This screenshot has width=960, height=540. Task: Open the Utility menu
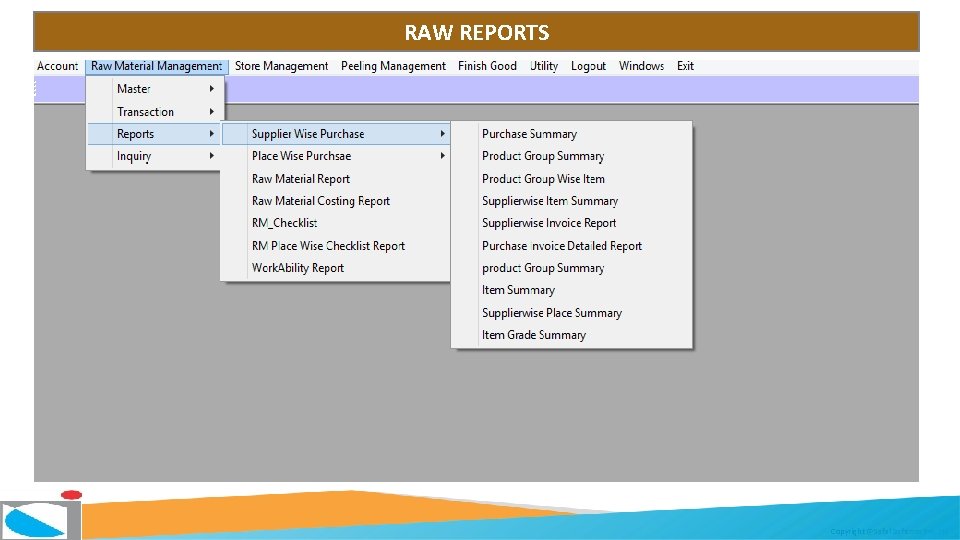pyautogui.click(x=544, y=66)
